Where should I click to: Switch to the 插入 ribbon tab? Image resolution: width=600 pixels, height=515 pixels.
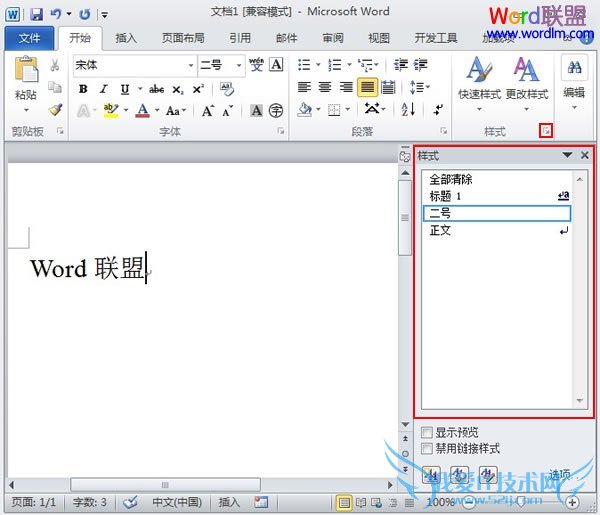point(126,38)
